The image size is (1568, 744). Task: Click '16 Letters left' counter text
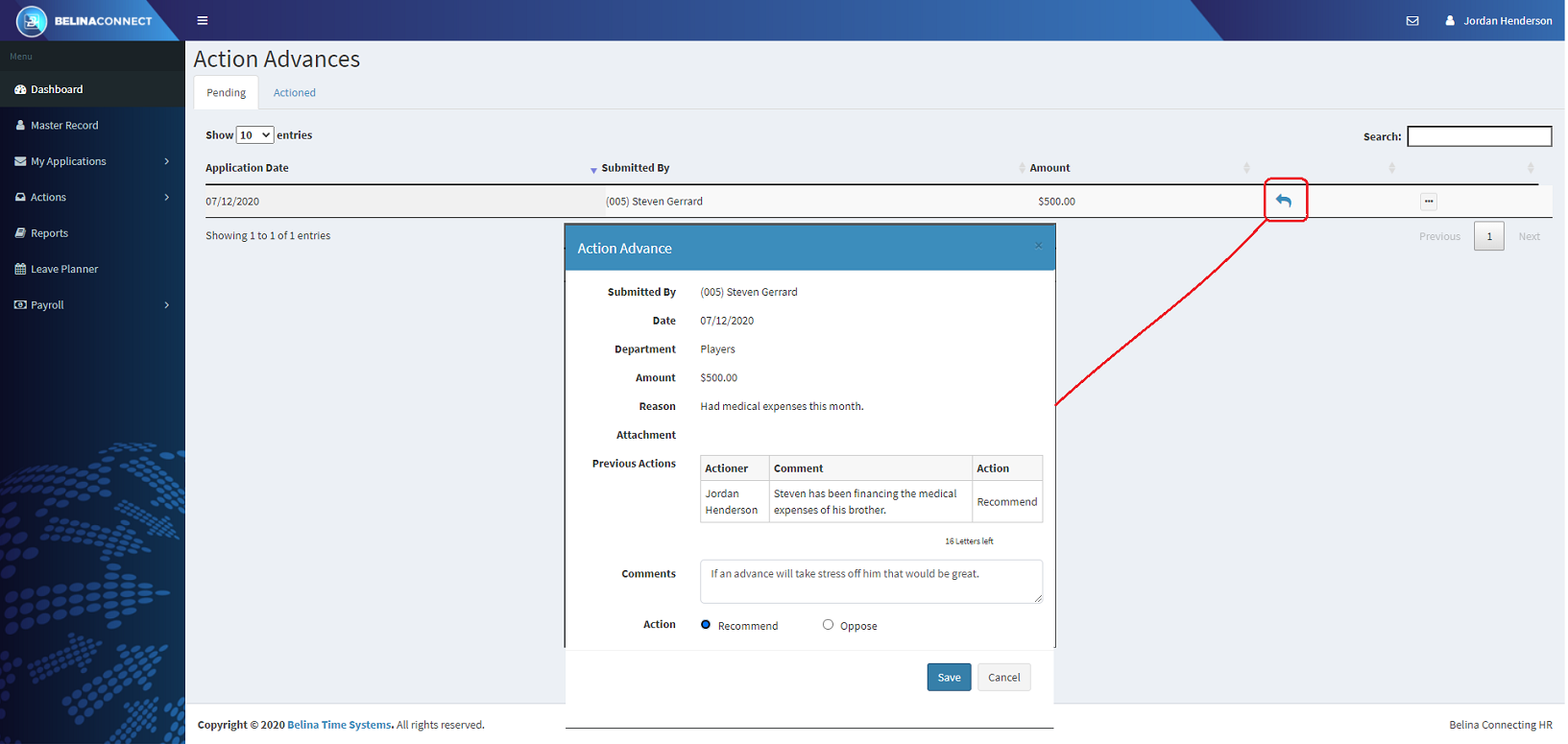(969, 541)
